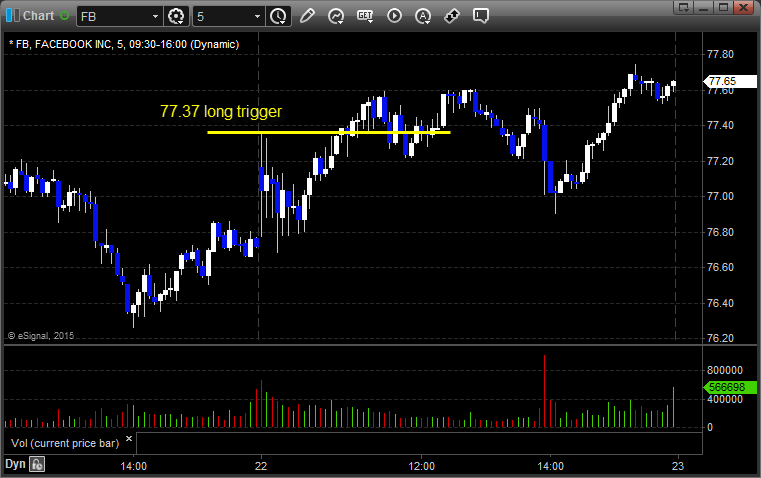The width and height of the screenshot is (761, 478).
Task: Select the pencil drawing tool
Action: coord(307,16)
